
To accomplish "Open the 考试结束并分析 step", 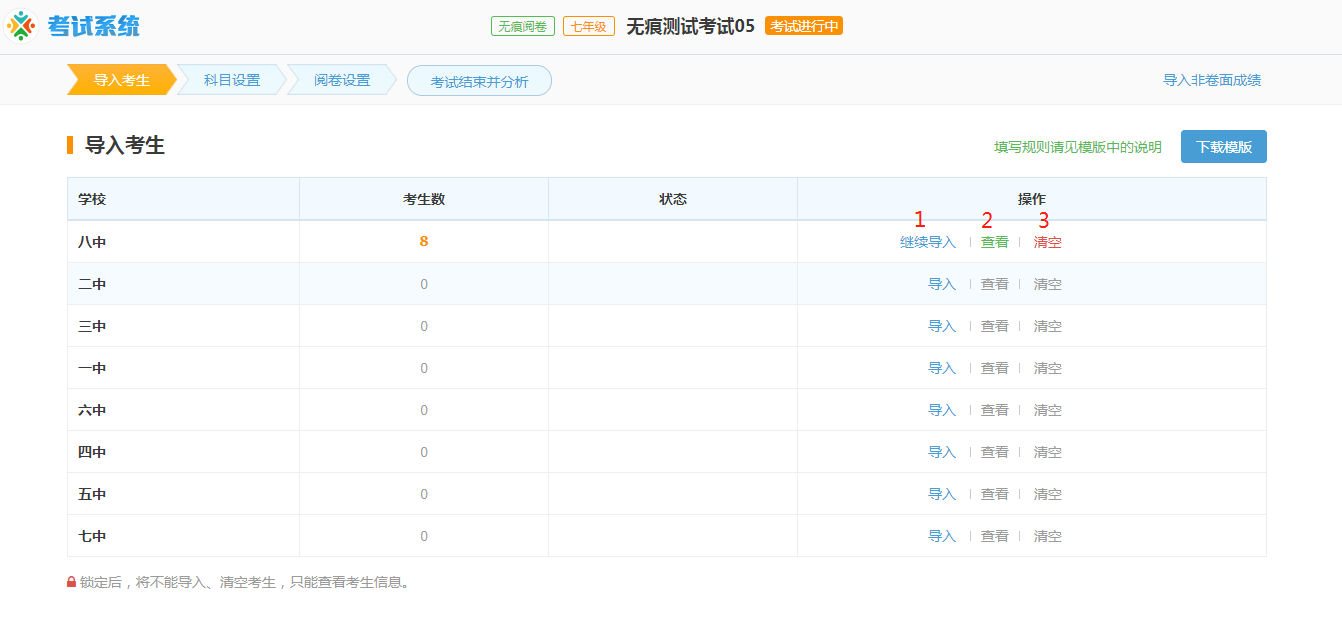I will point(479,80).
